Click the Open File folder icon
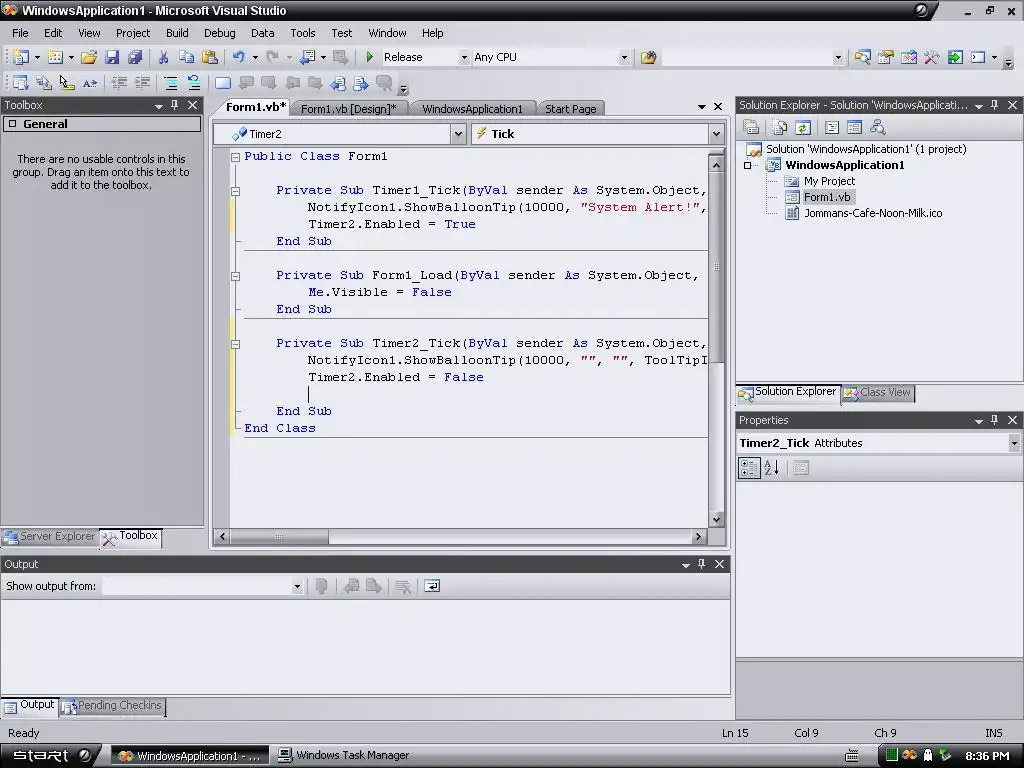The width and height of the screenshot is (1024, 768). point(89,57)
